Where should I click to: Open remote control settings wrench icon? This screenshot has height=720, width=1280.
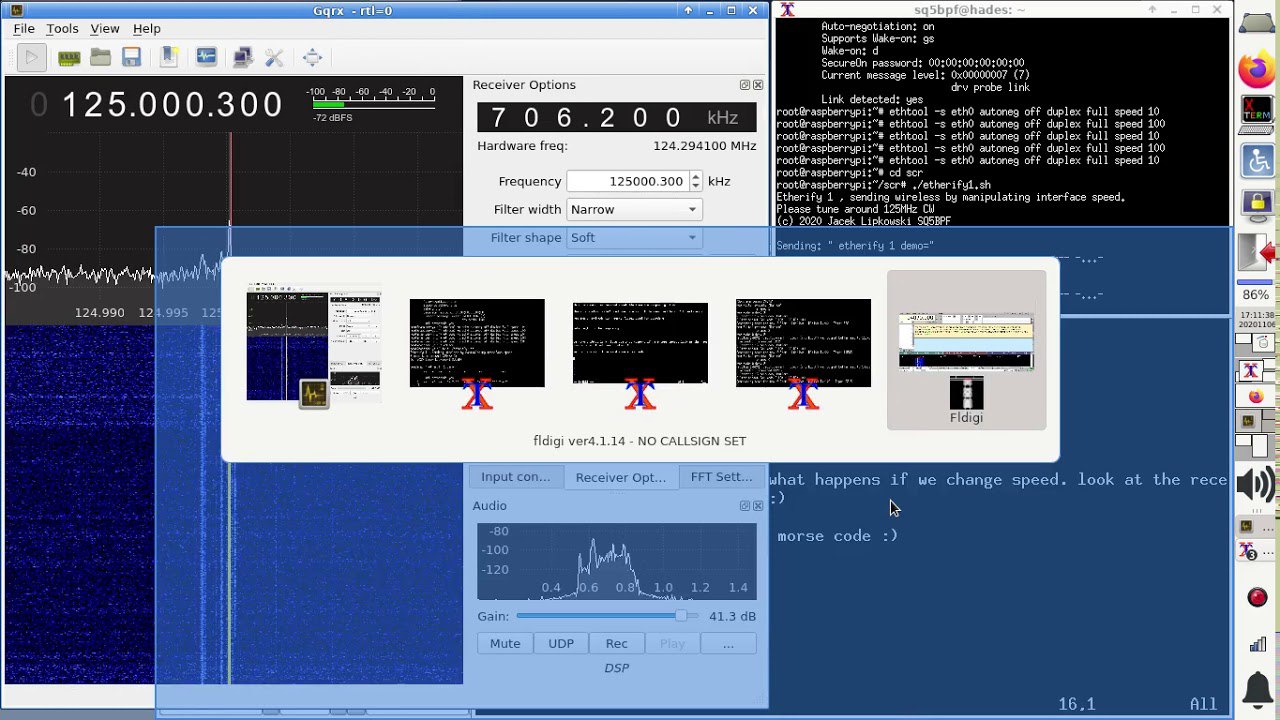click(274, 57)
